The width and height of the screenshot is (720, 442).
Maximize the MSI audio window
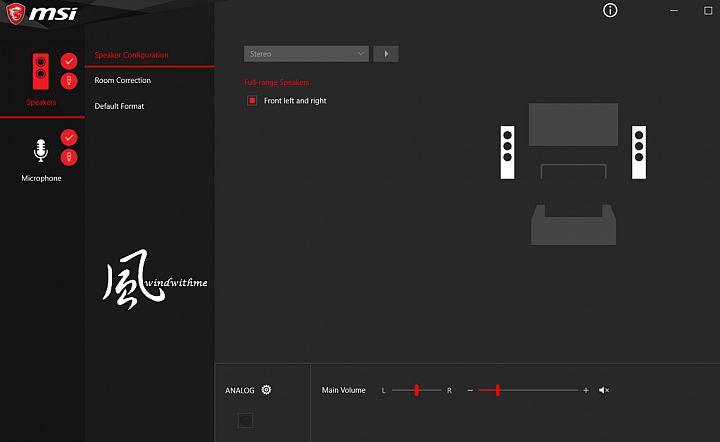(708, 10)
